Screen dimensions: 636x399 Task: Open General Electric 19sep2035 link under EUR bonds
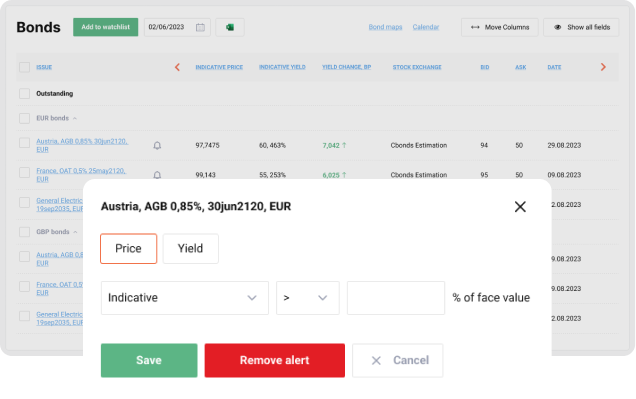tap(60, 205)
